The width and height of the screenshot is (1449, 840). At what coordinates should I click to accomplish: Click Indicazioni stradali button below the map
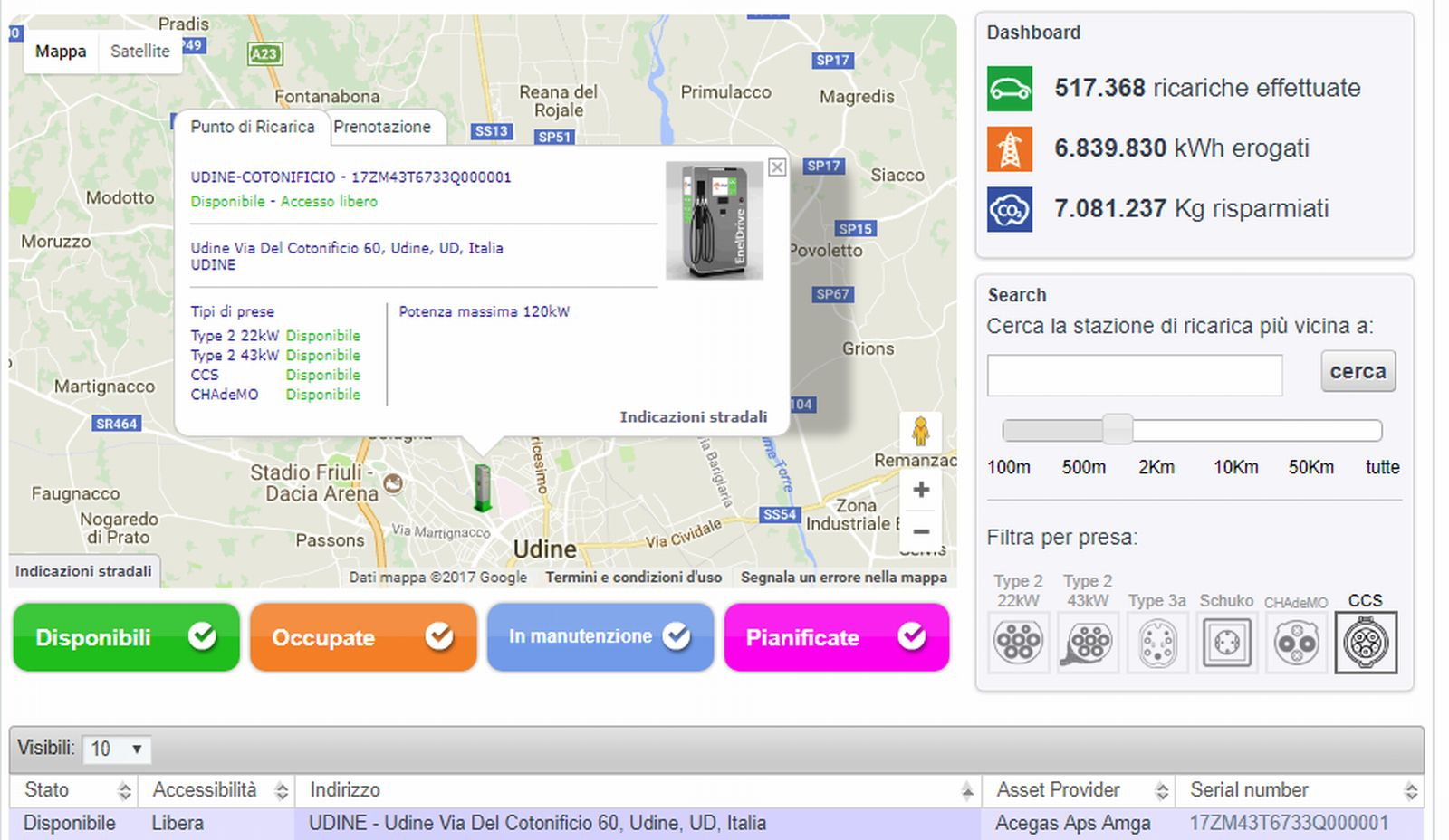point(83,571)
